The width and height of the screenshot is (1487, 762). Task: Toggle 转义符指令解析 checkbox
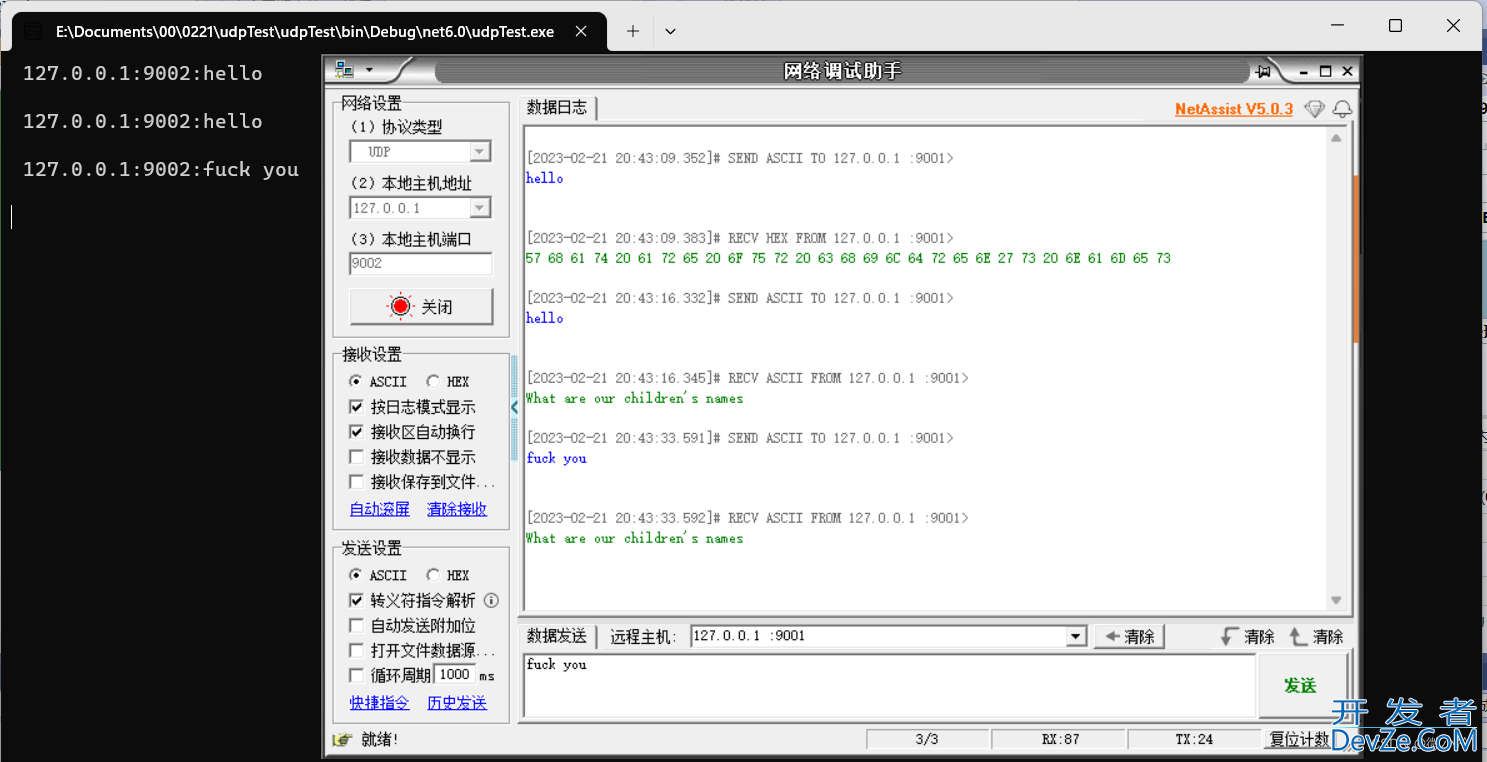[x=356, y=601]
